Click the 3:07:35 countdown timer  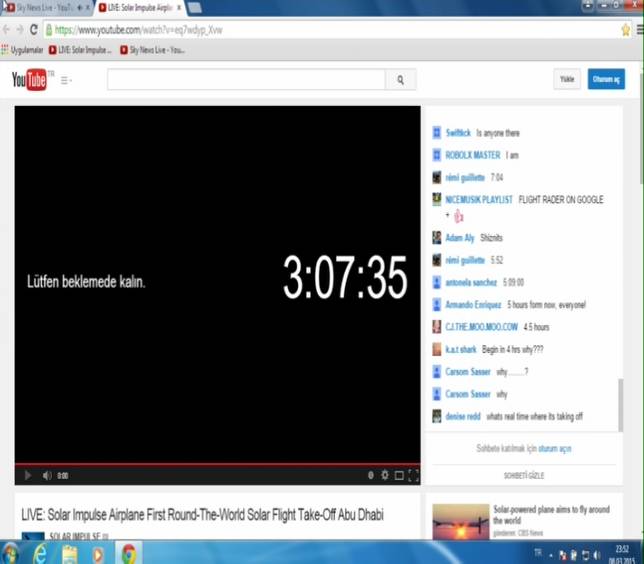pos(345,277)
